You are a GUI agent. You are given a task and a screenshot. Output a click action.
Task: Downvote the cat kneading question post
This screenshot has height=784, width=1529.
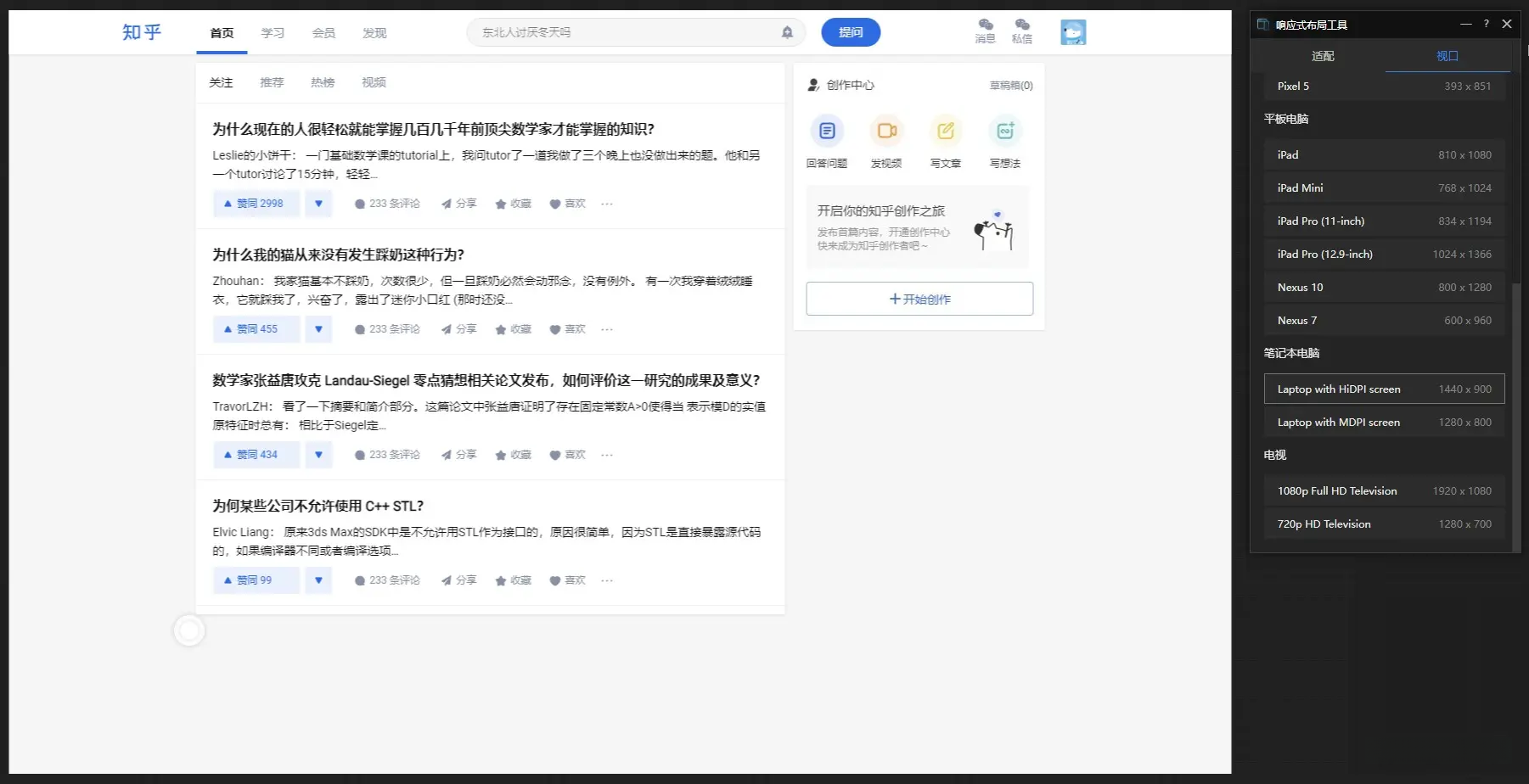click(x=318, y=329)
